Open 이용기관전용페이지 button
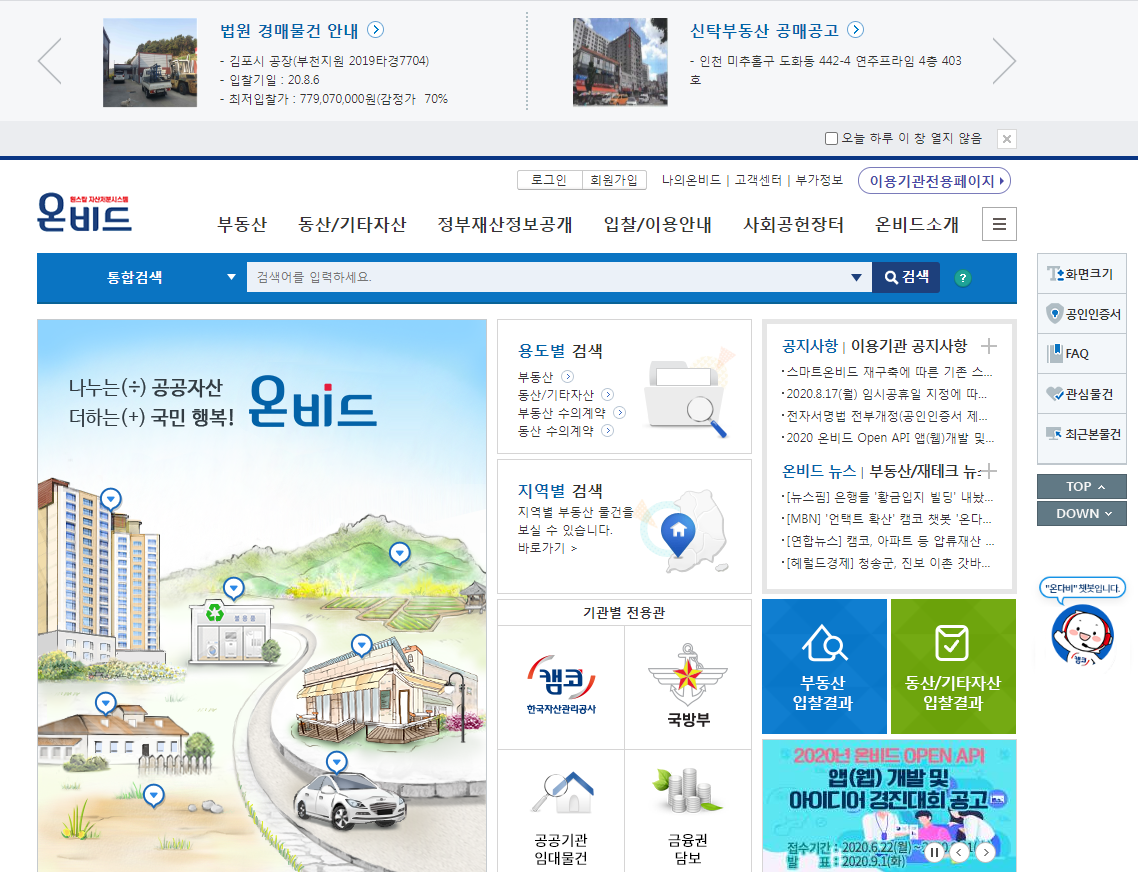Image resolution: width=1138 pixels, height=872 pixels. tap(934, 181)
